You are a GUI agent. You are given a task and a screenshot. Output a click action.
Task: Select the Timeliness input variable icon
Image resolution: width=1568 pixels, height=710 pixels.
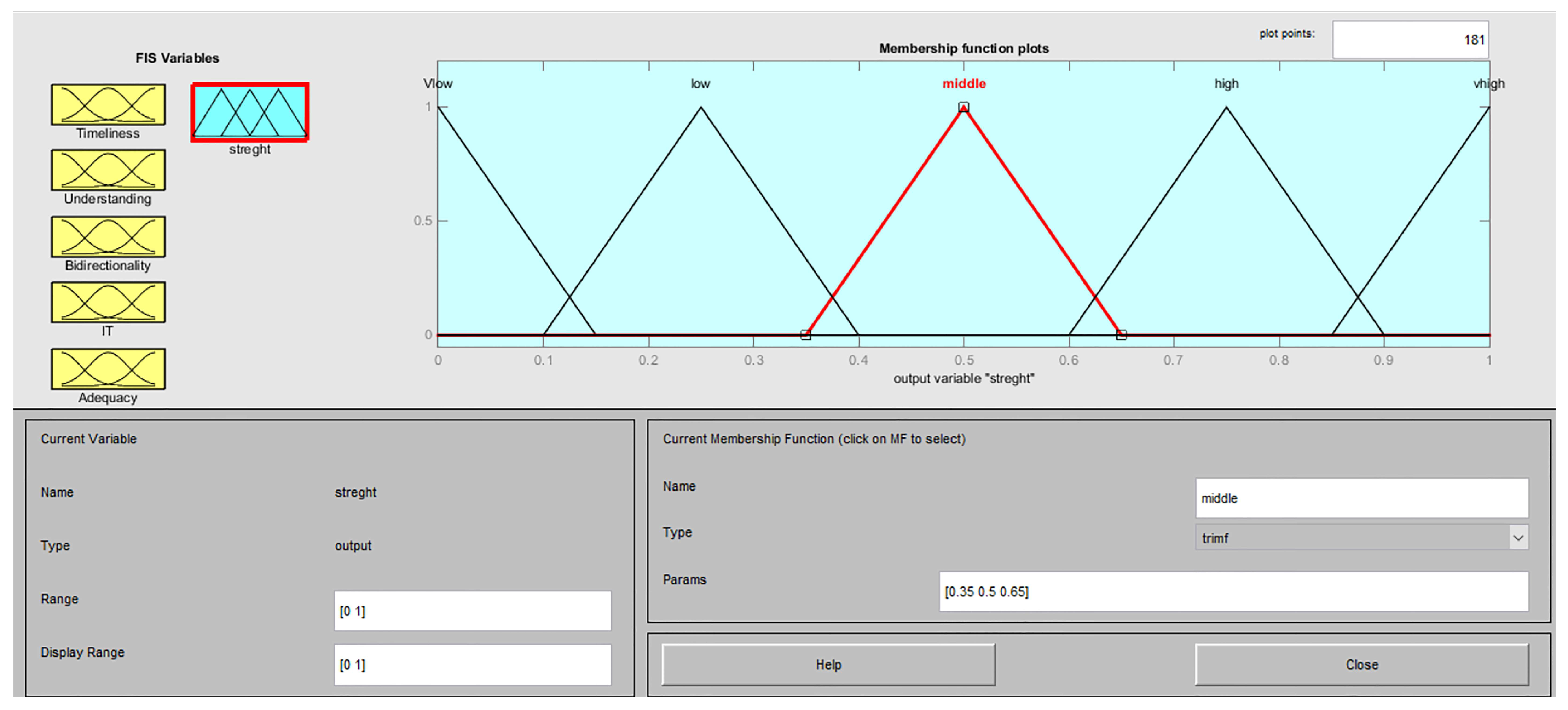click(108, 105)
